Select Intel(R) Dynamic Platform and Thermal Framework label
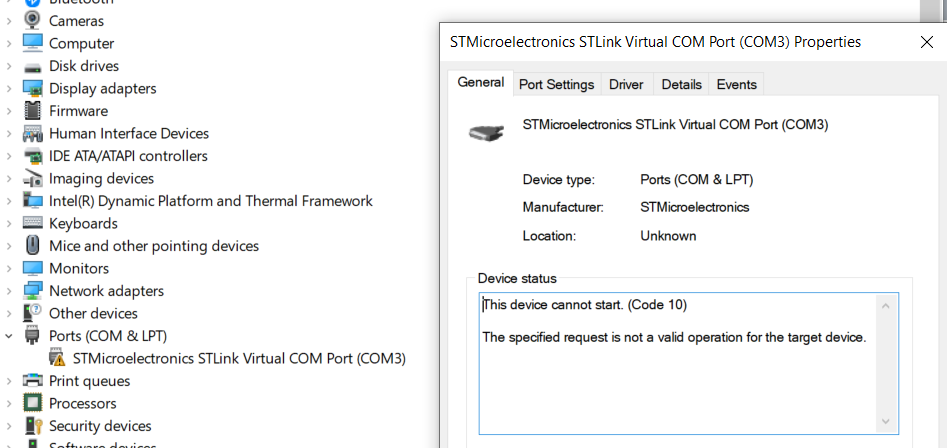 (211, 201)
